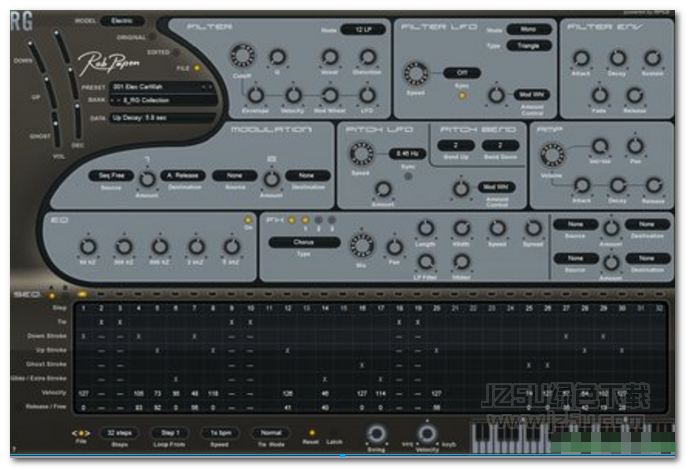Screen dimensions: 686x469
Task: Open the Filter LFO Mode dropdown Mono
Action: [x=528, y=29]
